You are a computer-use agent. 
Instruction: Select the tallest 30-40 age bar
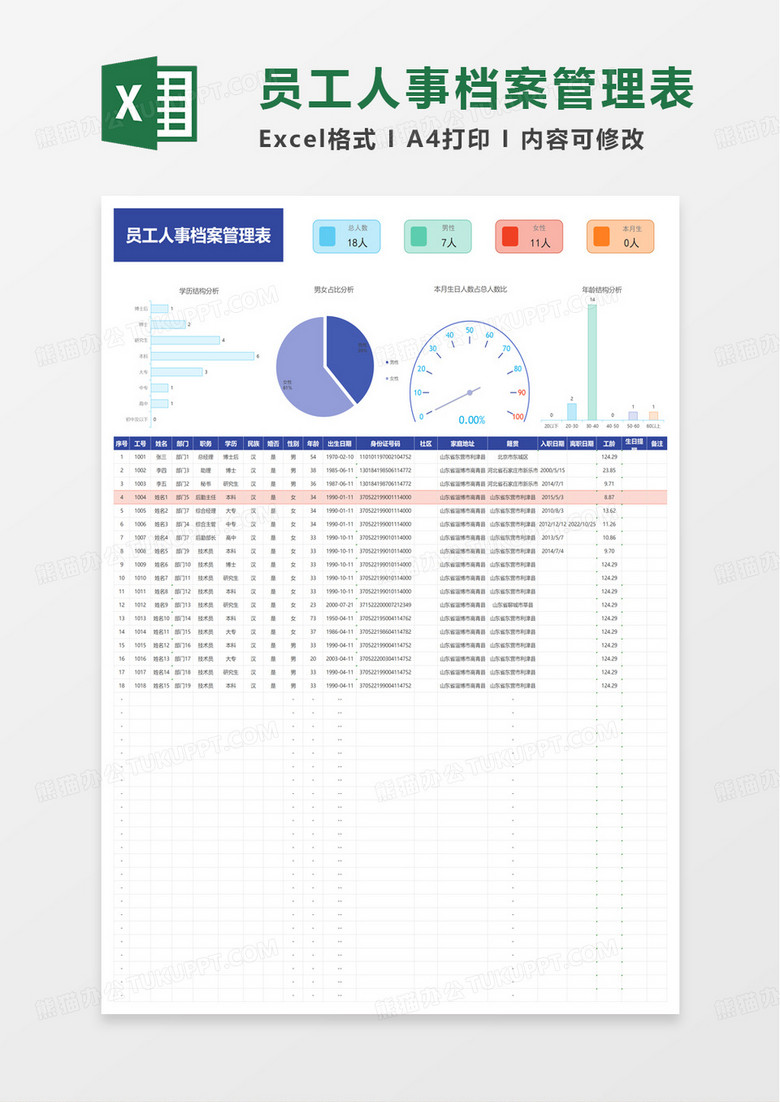[x=592, y=362]
